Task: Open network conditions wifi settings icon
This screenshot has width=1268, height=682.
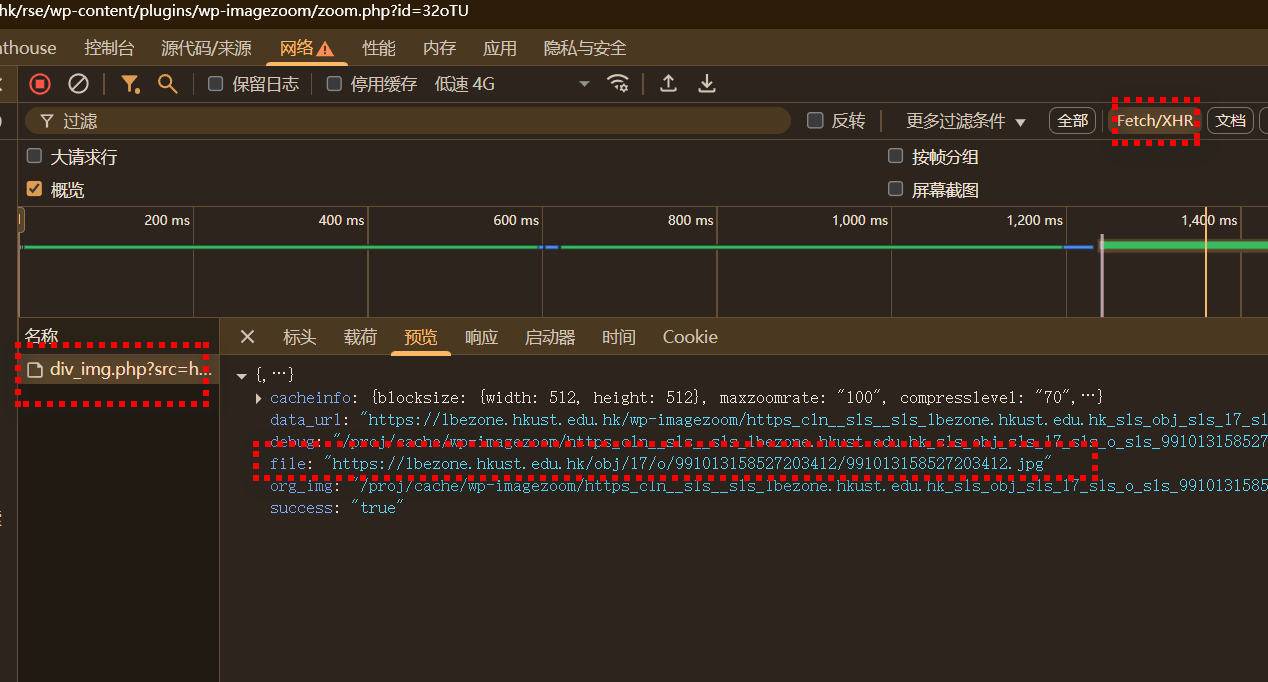Action: pyautogui.click(x=618, y=84)
